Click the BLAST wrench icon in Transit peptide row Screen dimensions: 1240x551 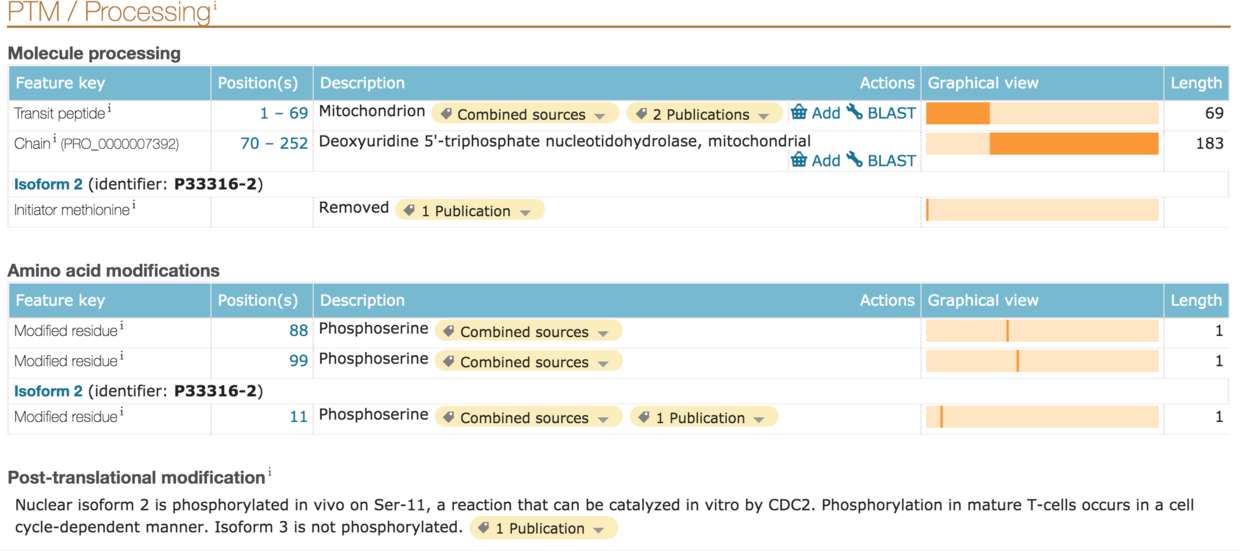click(855, 113)
